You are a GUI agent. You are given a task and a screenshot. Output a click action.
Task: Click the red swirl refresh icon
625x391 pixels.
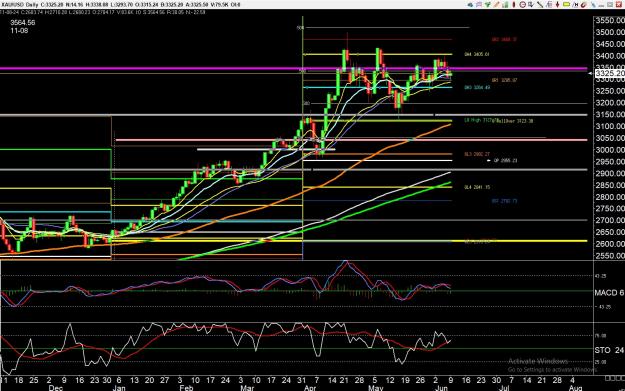(584, 4)
